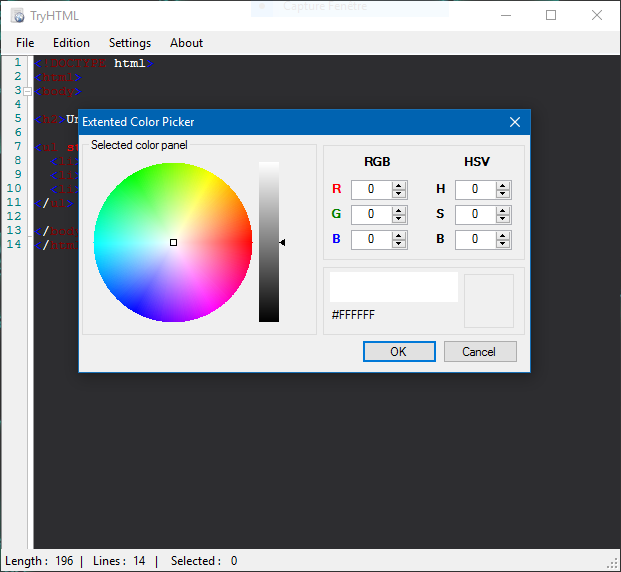The height and width of the screenshot is (572, 621).
Task: Click the R red value input field
Action: (x=371, y=189)
